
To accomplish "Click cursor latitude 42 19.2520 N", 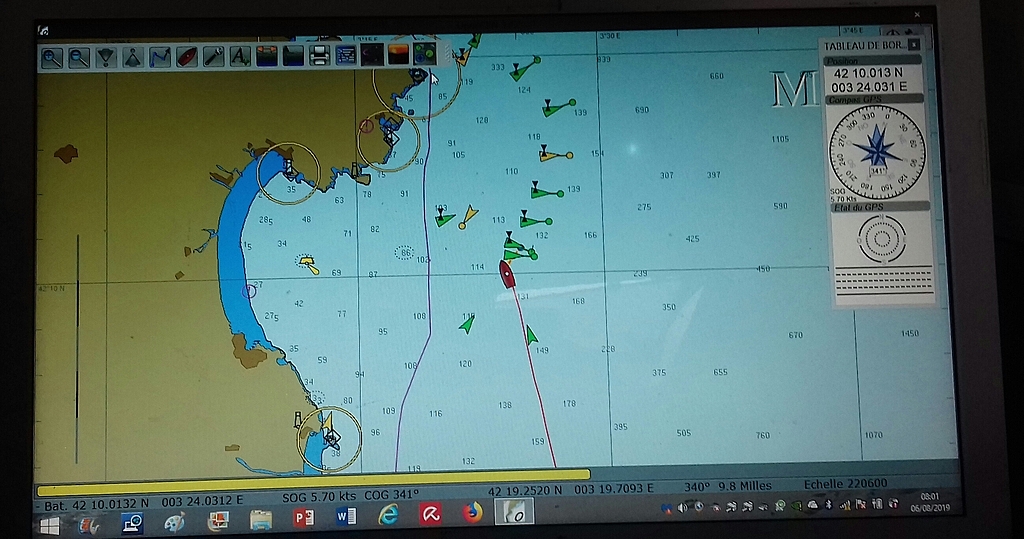I will click(x=524, y=490).
